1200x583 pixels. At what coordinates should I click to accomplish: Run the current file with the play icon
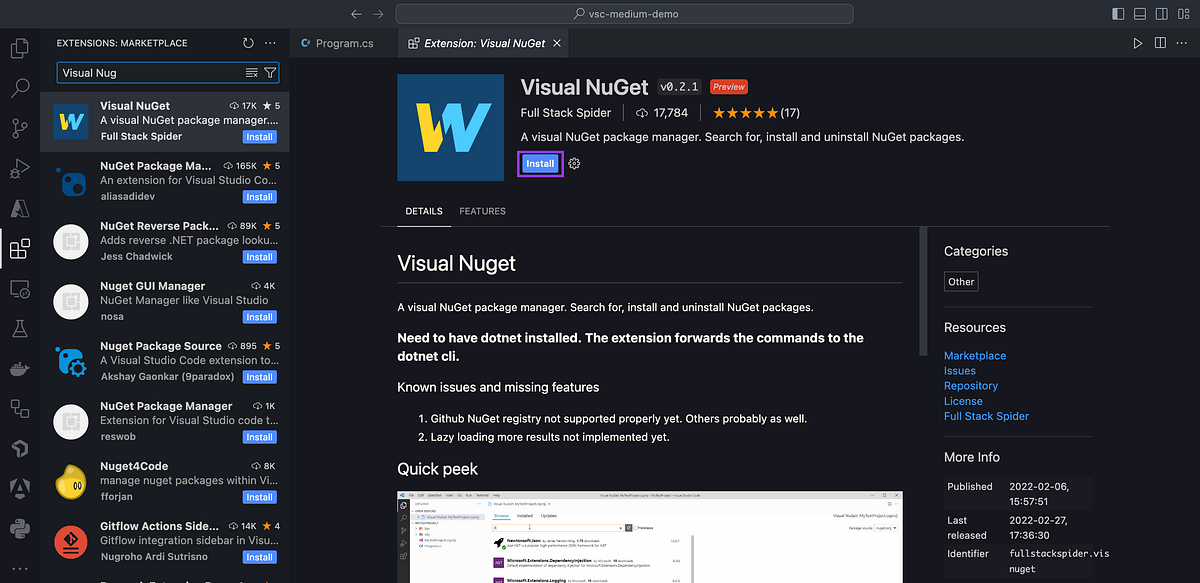pyautogui.click(x=1137, y=43)
